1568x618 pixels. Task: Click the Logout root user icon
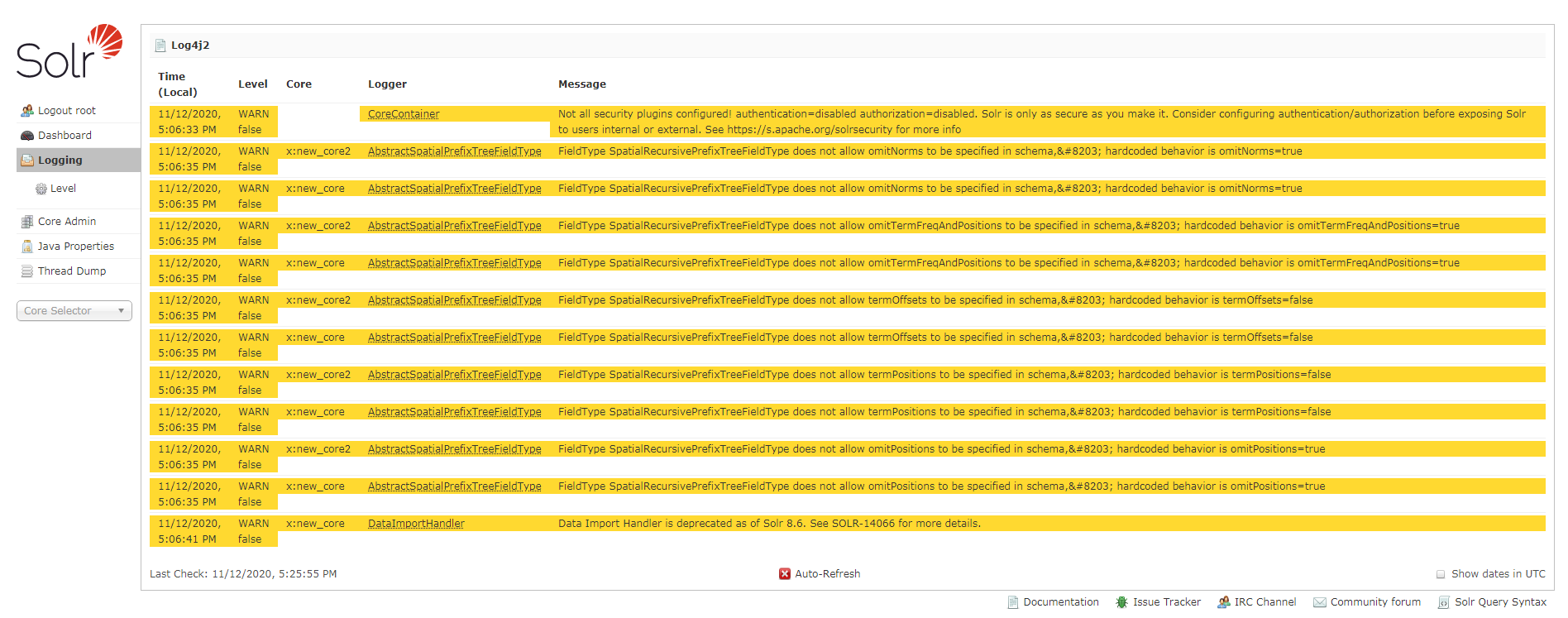(27, 111)
